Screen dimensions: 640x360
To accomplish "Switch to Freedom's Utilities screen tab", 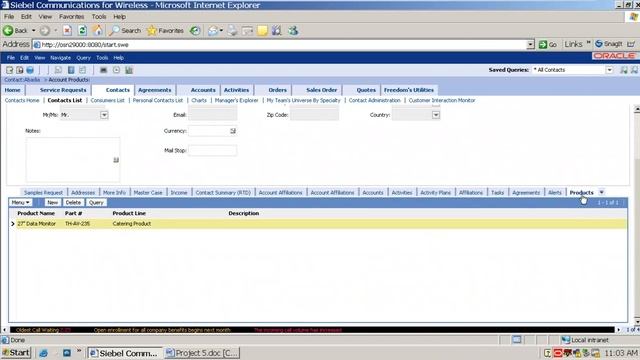I will coord(409,90).
